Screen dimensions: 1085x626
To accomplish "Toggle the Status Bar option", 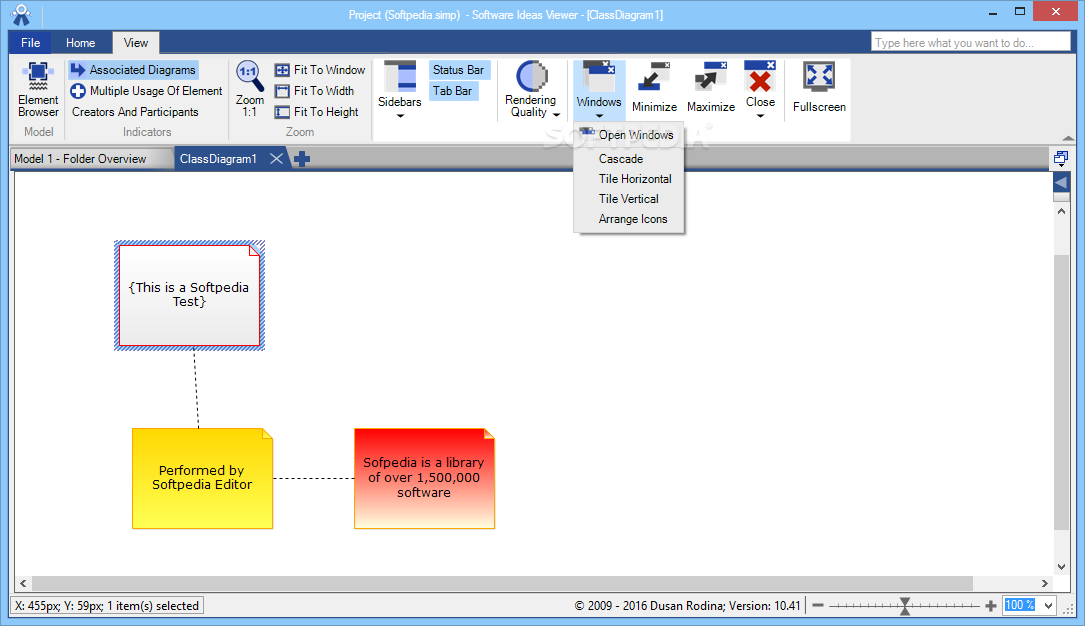I will (458, 70).
